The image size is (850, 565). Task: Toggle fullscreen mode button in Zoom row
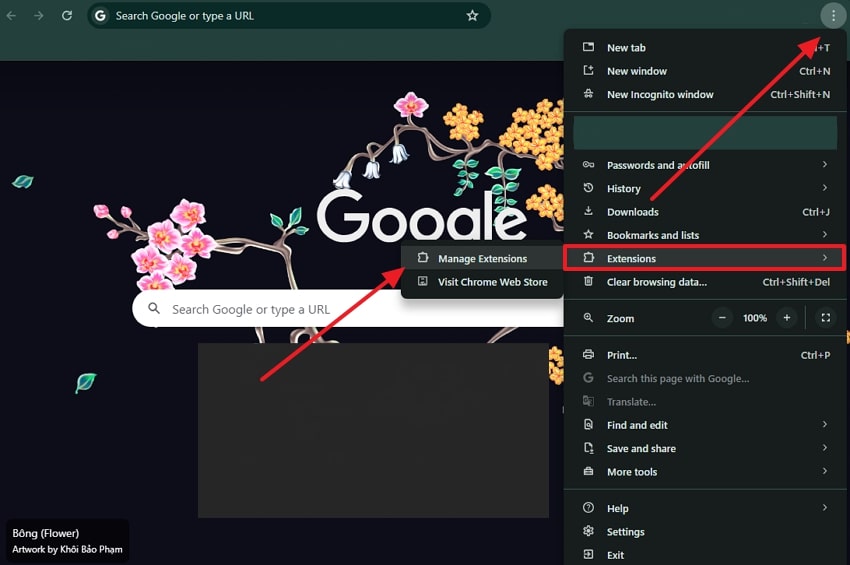pos(826,318)
